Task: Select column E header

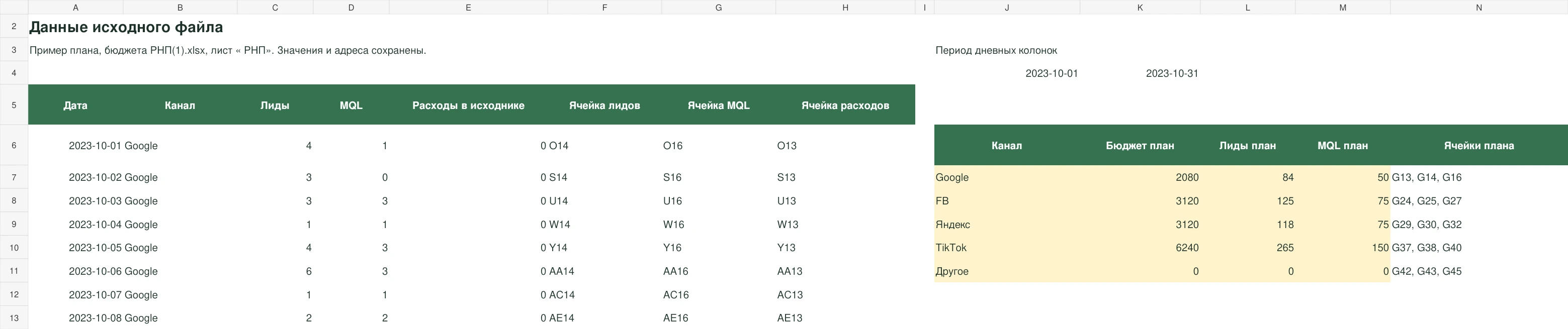Action: [x=468, y=8]
